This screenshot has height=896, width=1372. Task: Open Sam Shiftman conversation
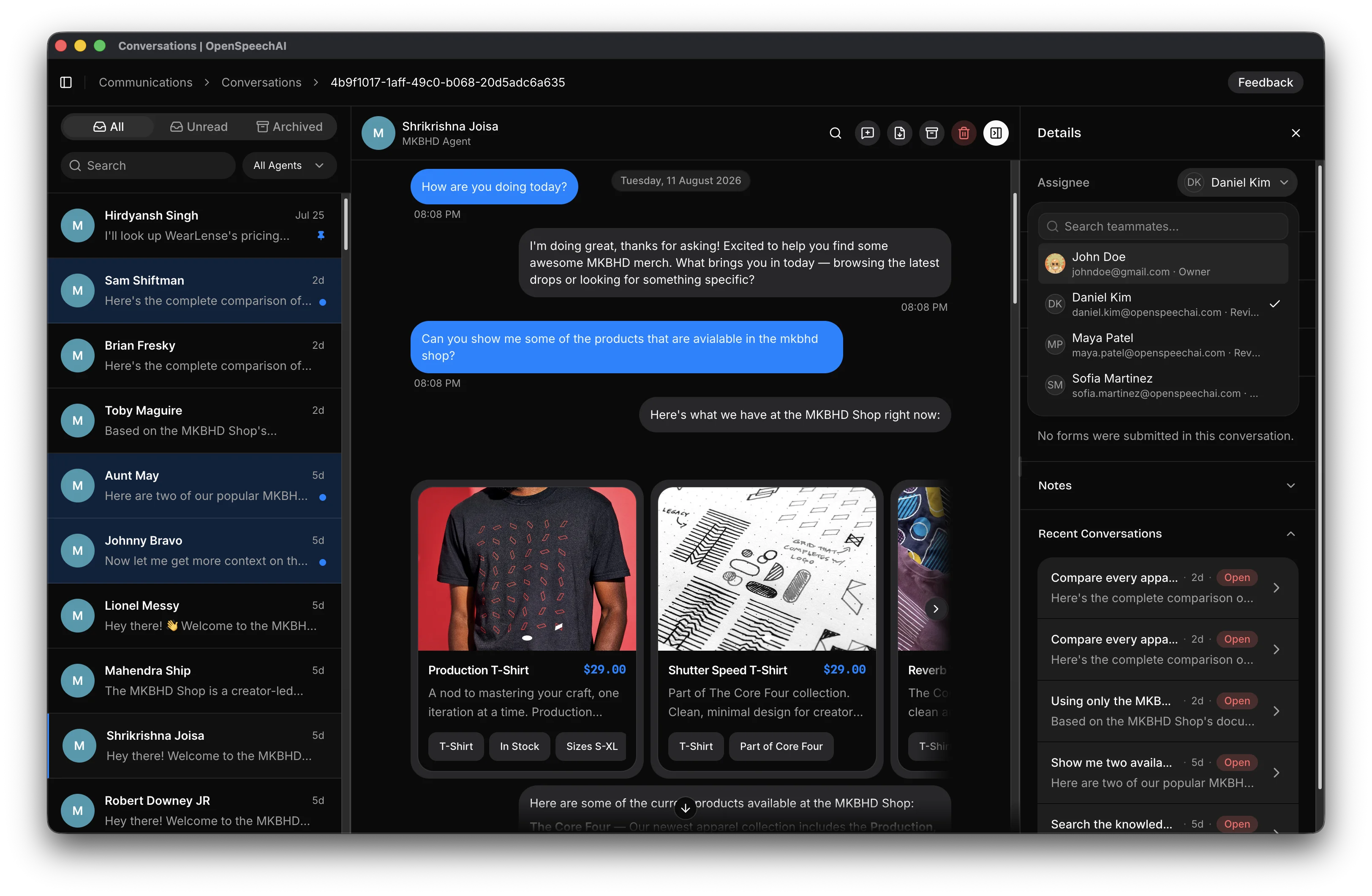pyautogui.click(x=195, y=291)
